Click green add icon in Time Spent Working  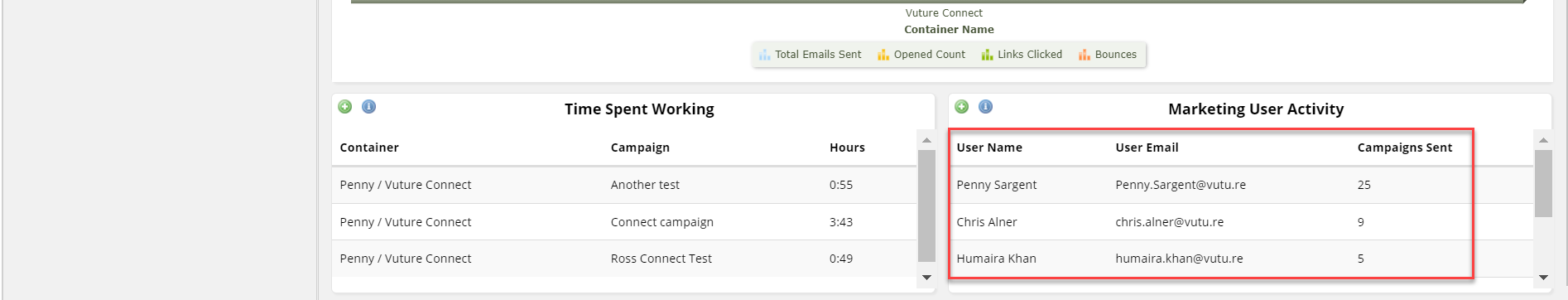[345, 107]
